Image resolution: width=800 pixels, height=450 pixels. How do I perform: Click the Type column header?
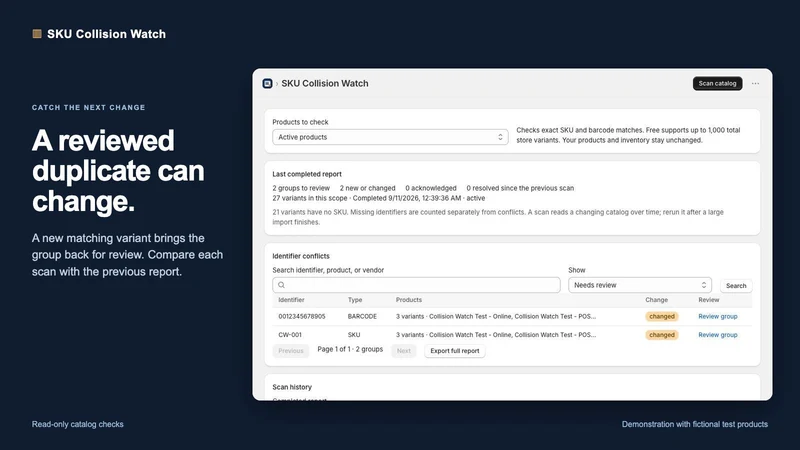click(x=355, y=300)
